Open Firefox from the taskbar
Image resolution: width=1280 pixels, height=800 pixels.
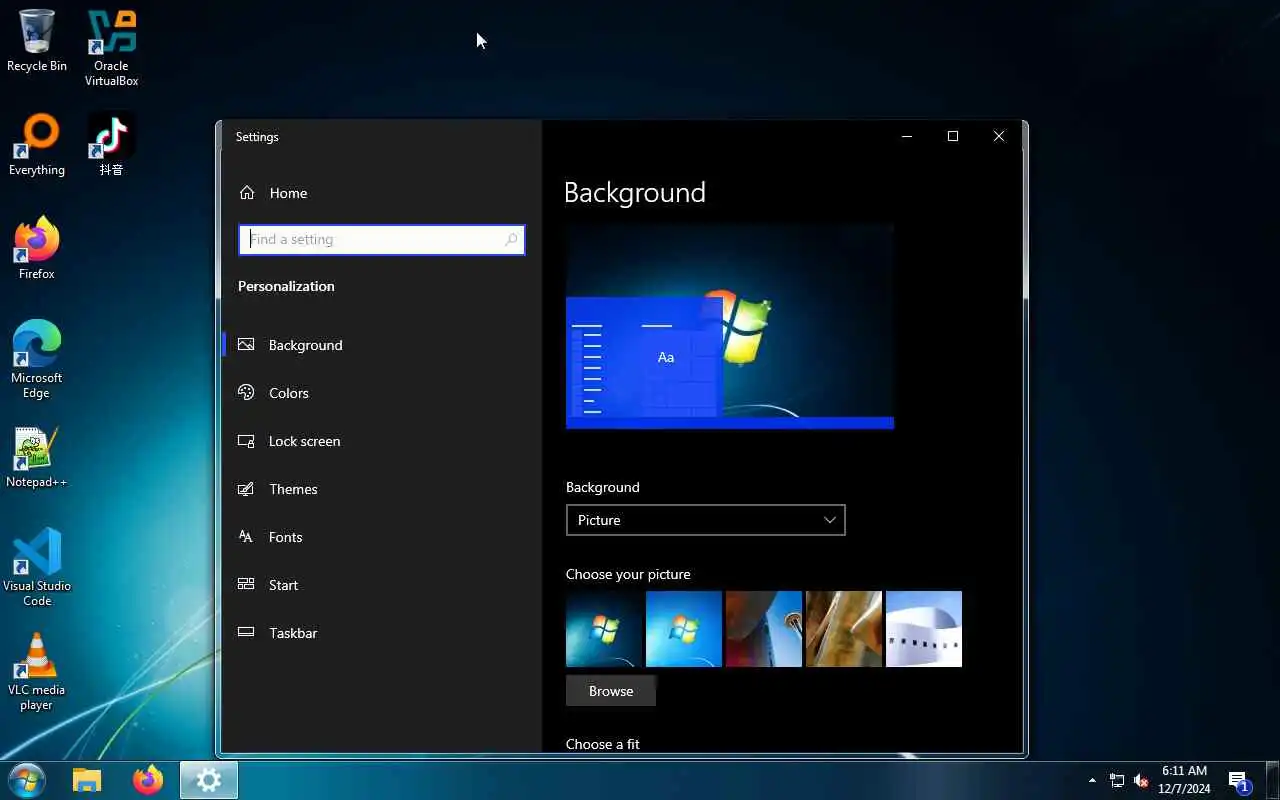(148, 780)
